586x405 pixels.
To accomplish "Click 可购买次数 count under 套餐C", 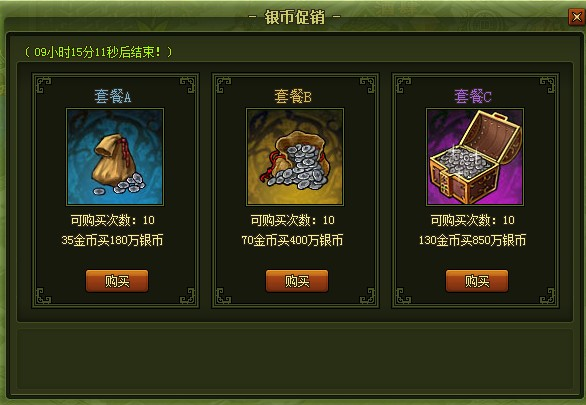I will pyautogui.click(x=472, y=220).
